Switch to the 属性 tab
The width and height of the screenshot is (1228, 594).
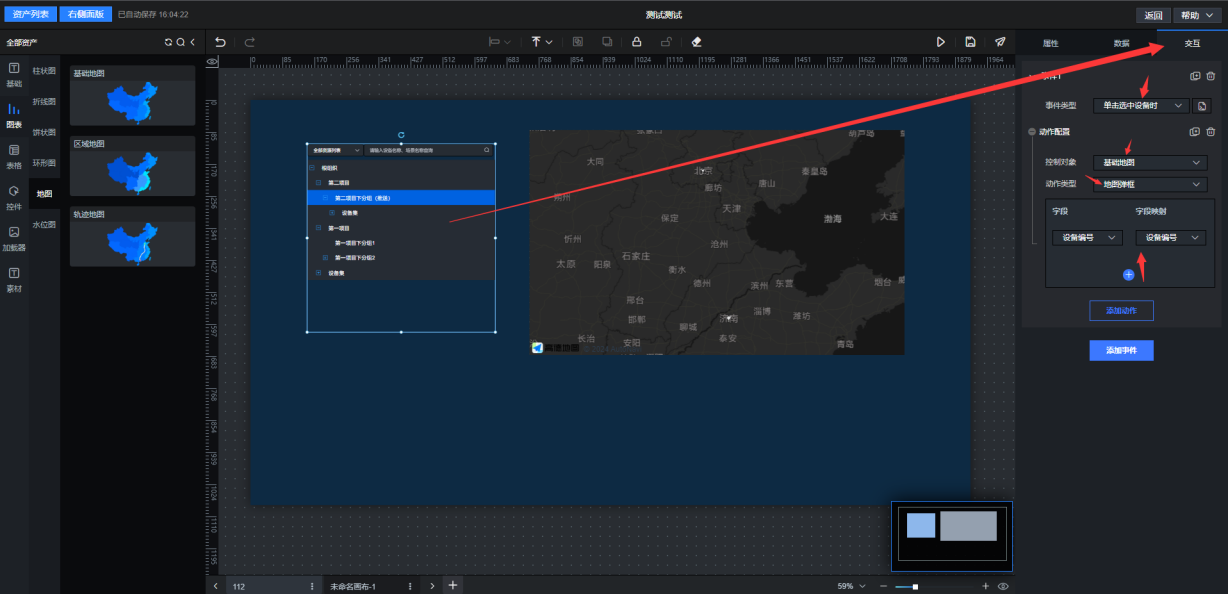(x=1050, y=43)
